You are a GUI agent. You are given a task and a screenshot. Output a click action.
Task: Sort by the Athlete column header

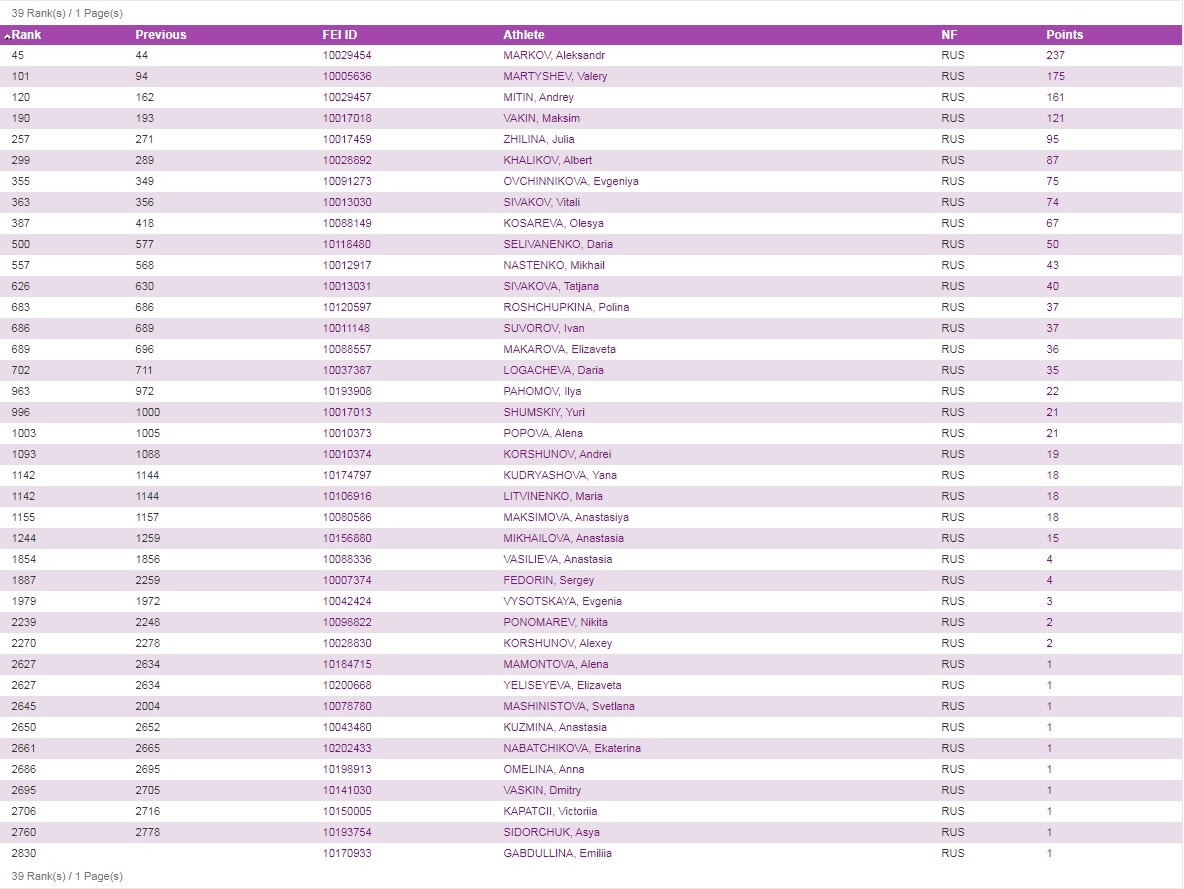pyautogui.click(x=524, y=35)
